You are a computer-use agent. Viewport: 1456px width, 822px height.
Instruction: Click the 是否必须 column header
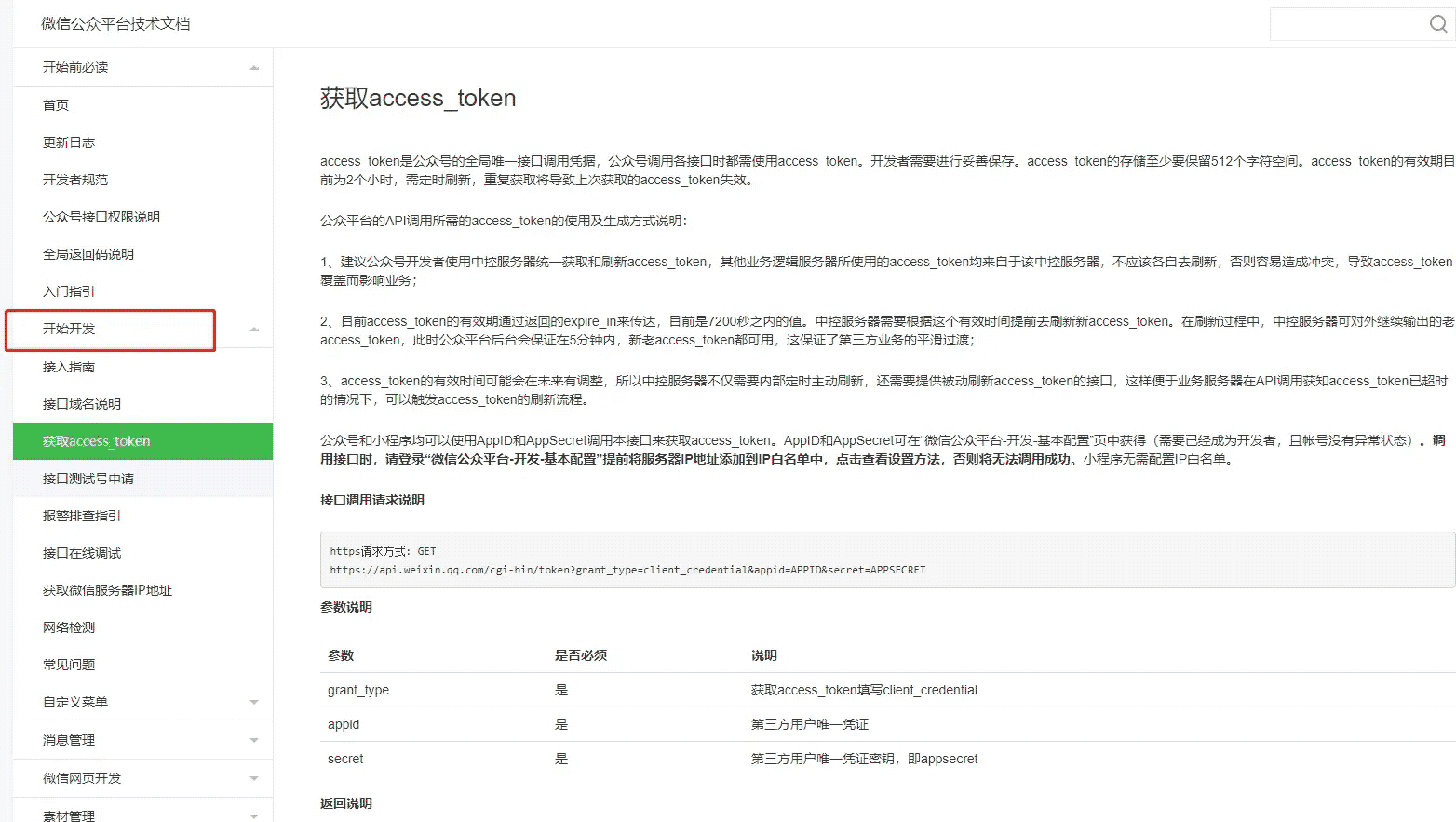[x=581, y=655]
